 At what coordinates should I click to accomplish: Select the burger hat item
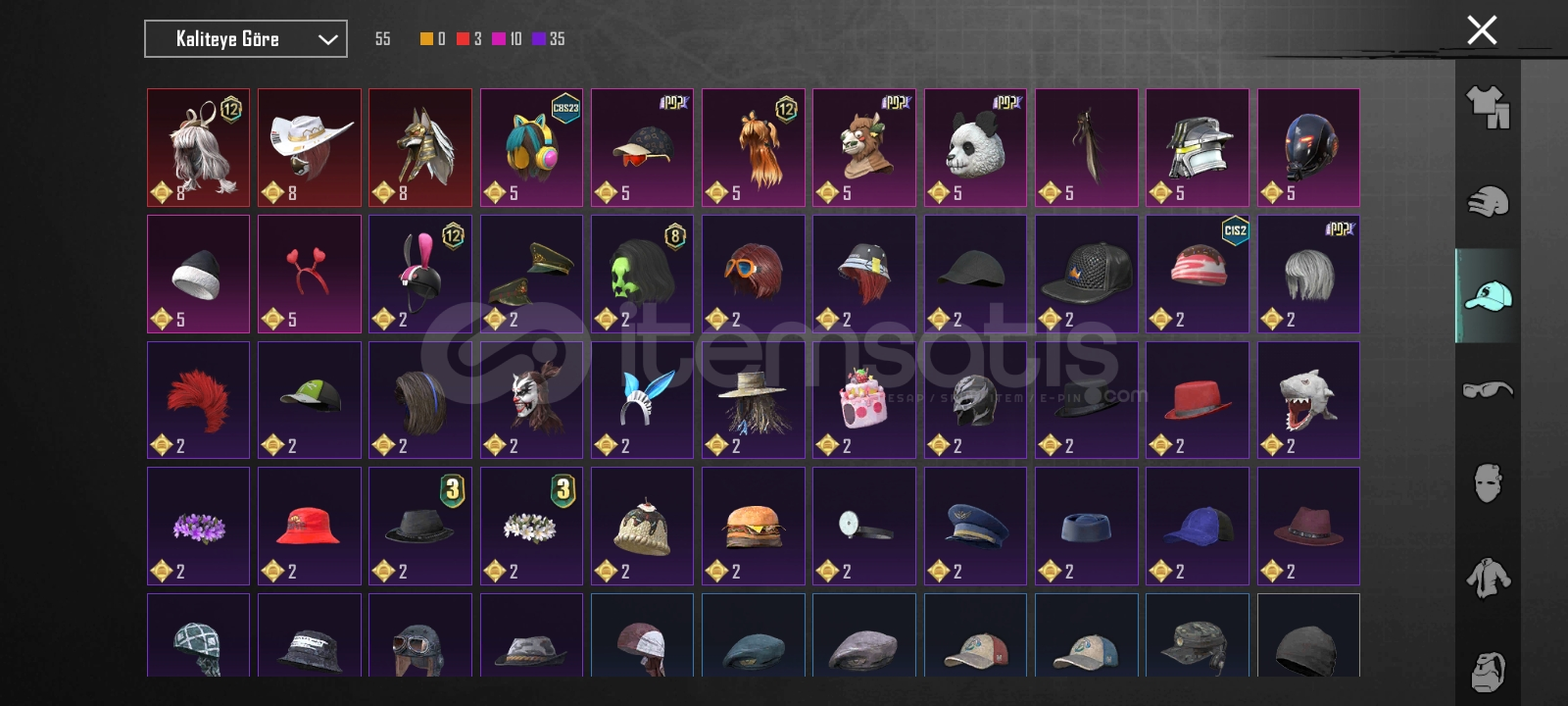click(754, 526)
